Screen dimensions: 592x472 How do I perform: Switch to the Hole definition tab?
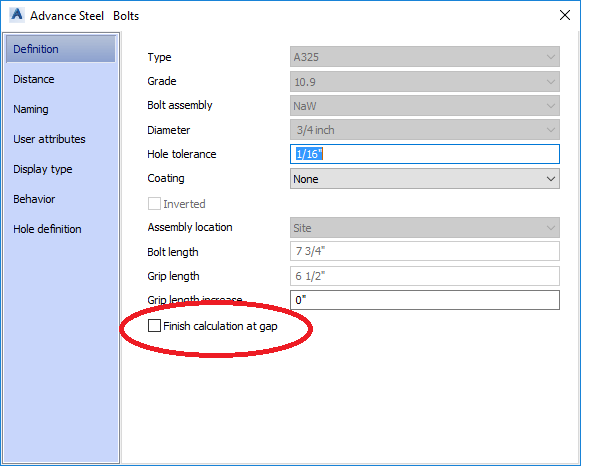point(47,229)
